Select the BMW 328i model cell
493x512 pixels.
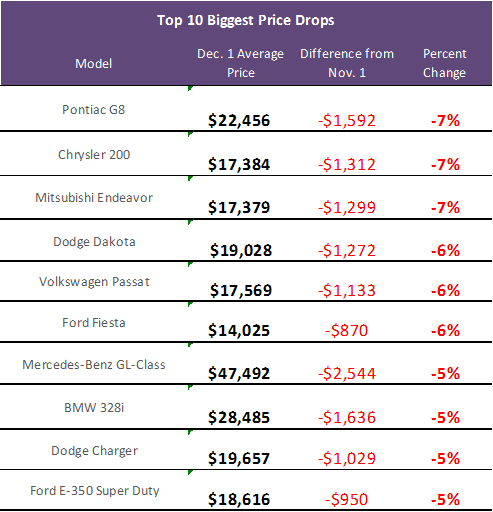(94, 407)
